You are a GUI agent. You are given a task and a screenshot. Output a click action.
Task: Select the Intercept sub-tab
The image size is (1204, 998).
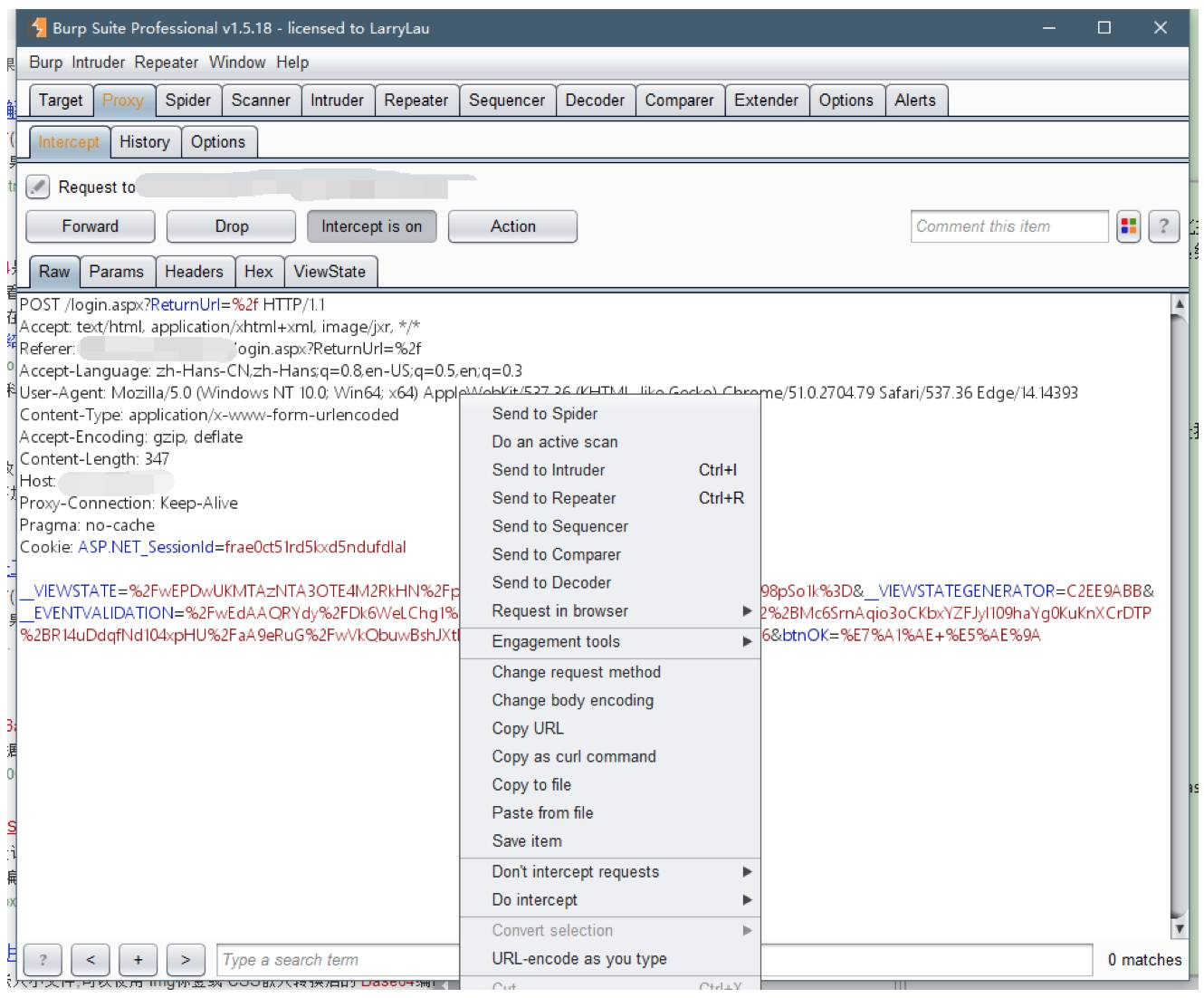69,142
